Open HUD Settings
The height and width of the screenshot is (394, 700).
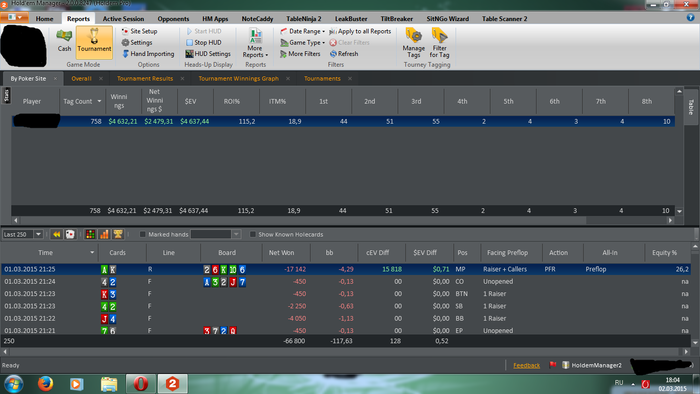click(x=208, y=54)
